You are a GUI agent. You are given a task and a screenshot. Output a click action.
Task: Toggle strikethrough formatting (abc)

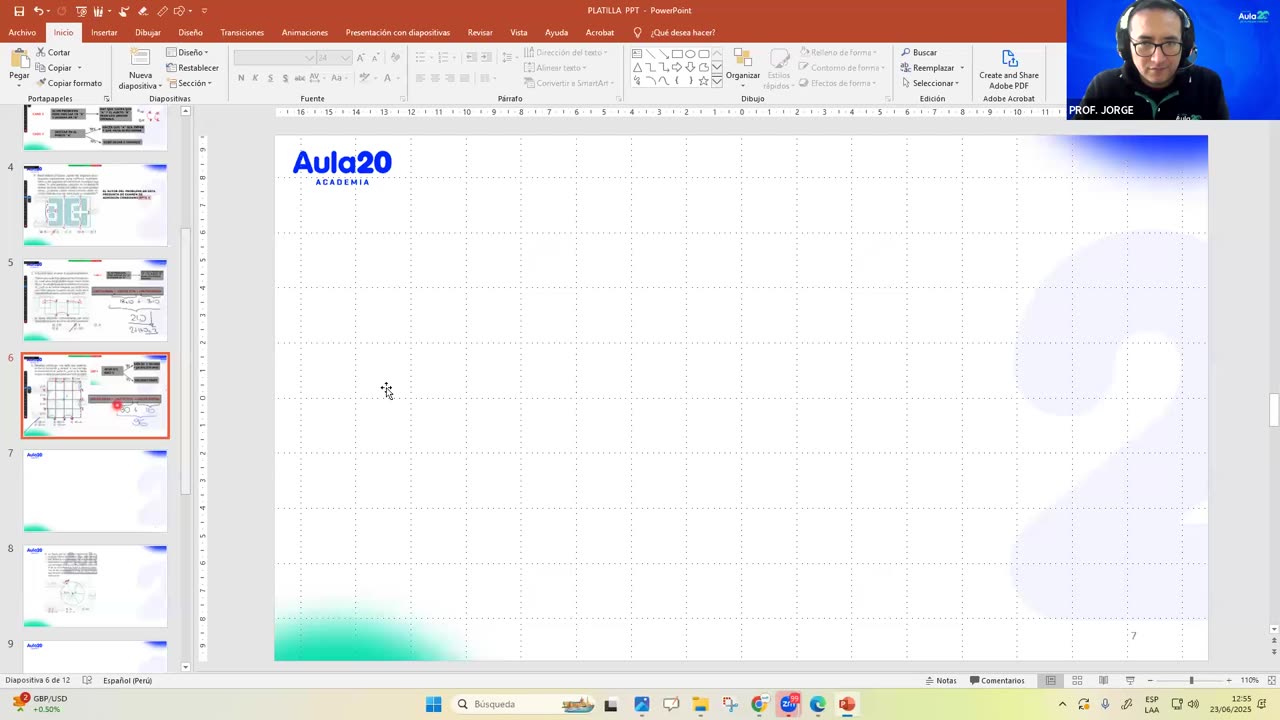tap(301, 78)
